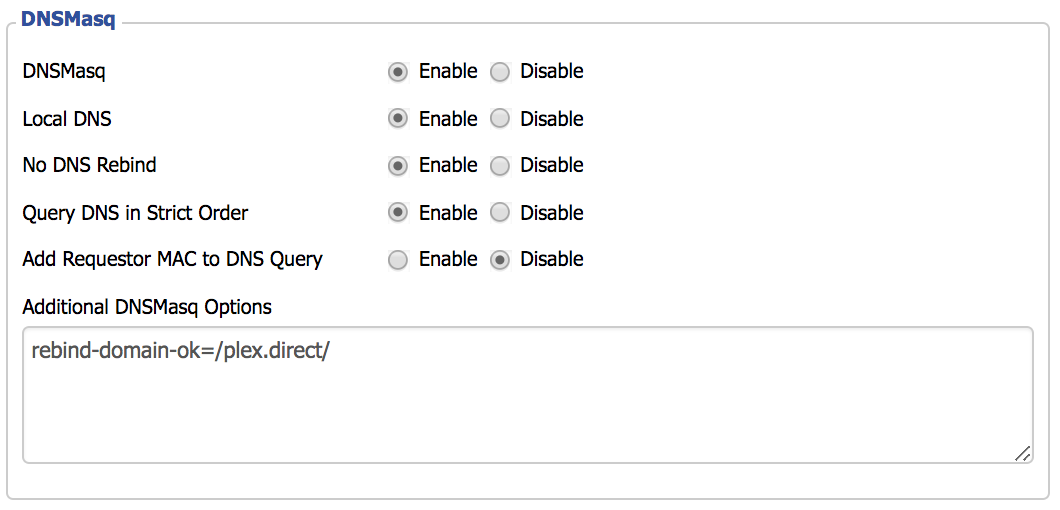Enable Query DNS in Strict Order
The height and width of the screenshot is (510, 1060).
click(398, 213)
